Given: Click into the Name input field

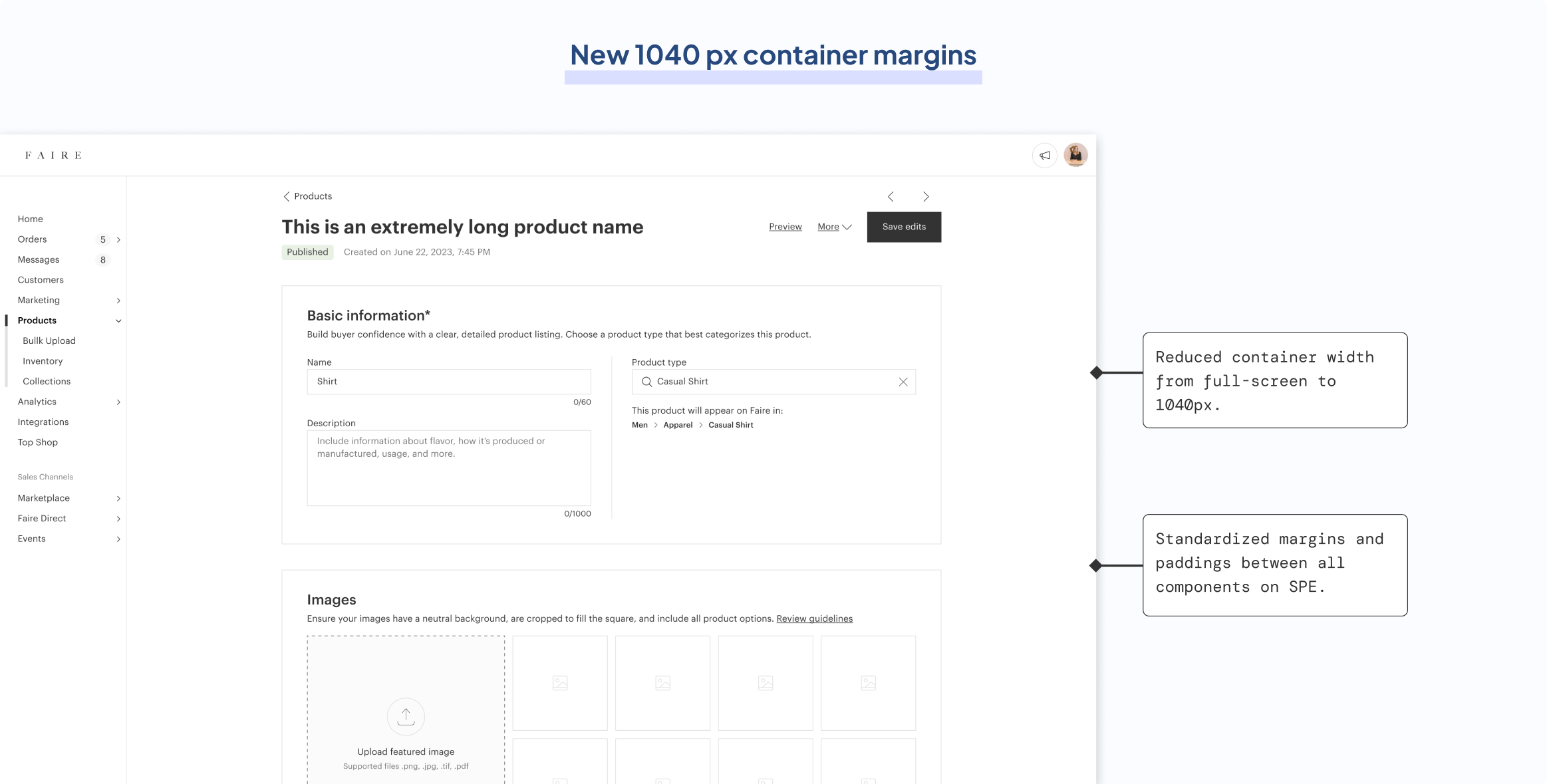Looking at the screenshot, I should pos(448,382).
